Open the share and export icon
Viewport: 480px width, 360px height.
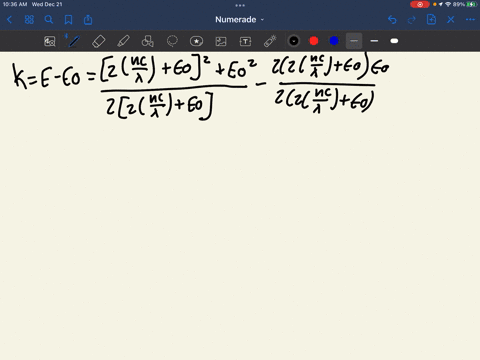(x=88, y=20)
